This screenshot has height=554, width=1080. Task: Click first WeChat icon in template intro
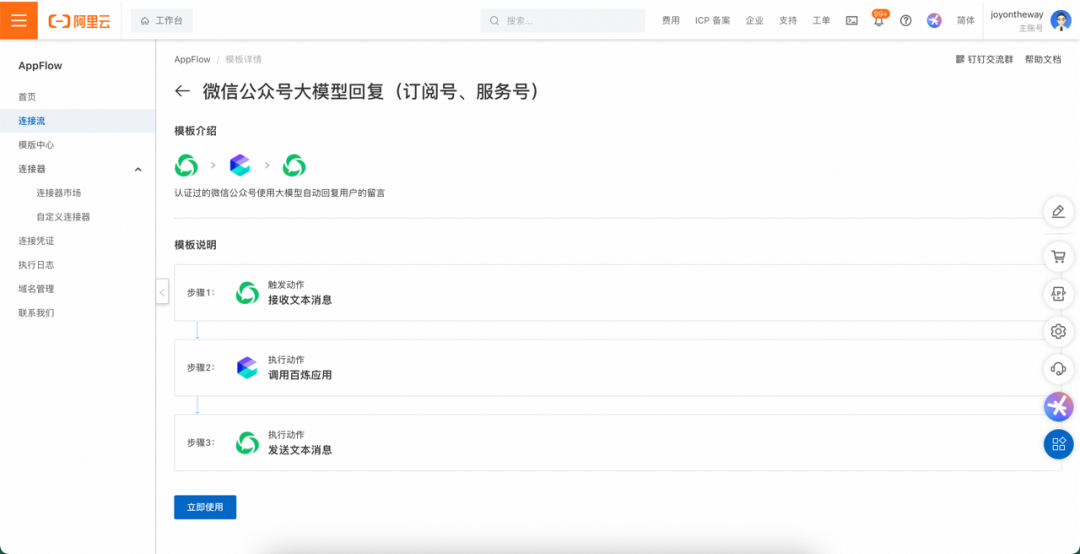186,165
